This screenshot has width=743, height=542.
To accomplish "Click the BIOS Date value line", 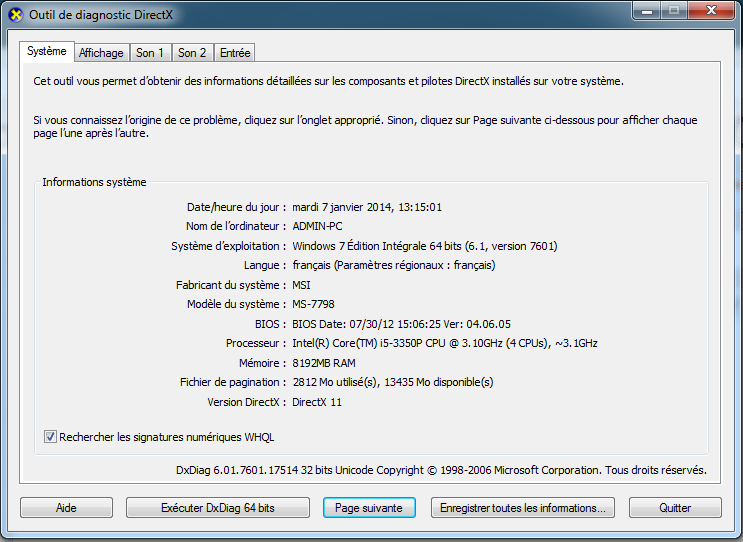I will click(401, 324).
